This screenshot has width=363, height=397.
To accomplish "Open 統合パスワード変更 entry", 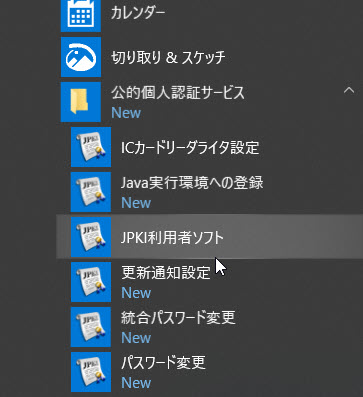I will 178,318.
